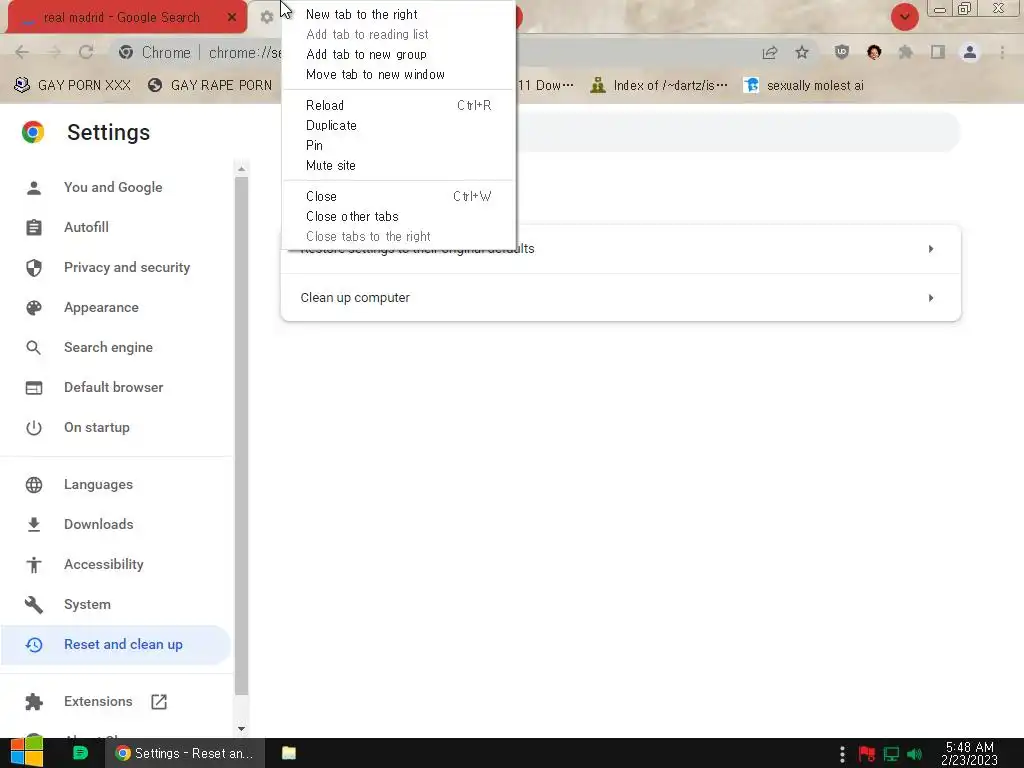Click the reload page icon in toolbar

[x=86, y=52]
